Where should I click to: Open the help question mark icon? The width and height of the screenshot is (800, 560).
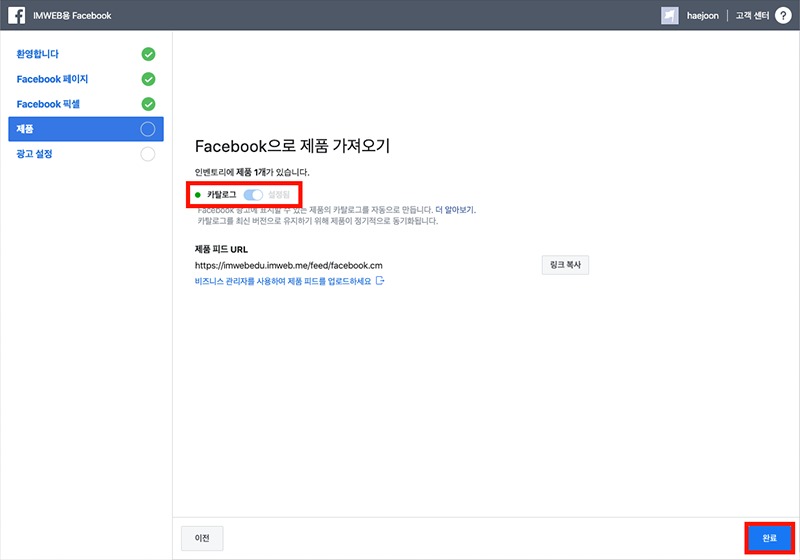click(783, 15)
